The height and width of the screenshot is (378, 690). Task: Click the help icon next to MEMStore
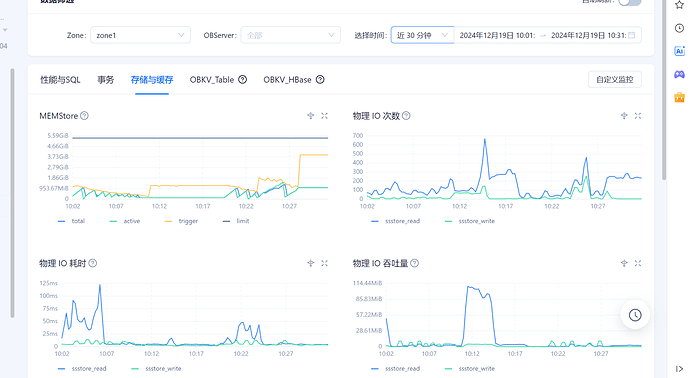(84, 116)
